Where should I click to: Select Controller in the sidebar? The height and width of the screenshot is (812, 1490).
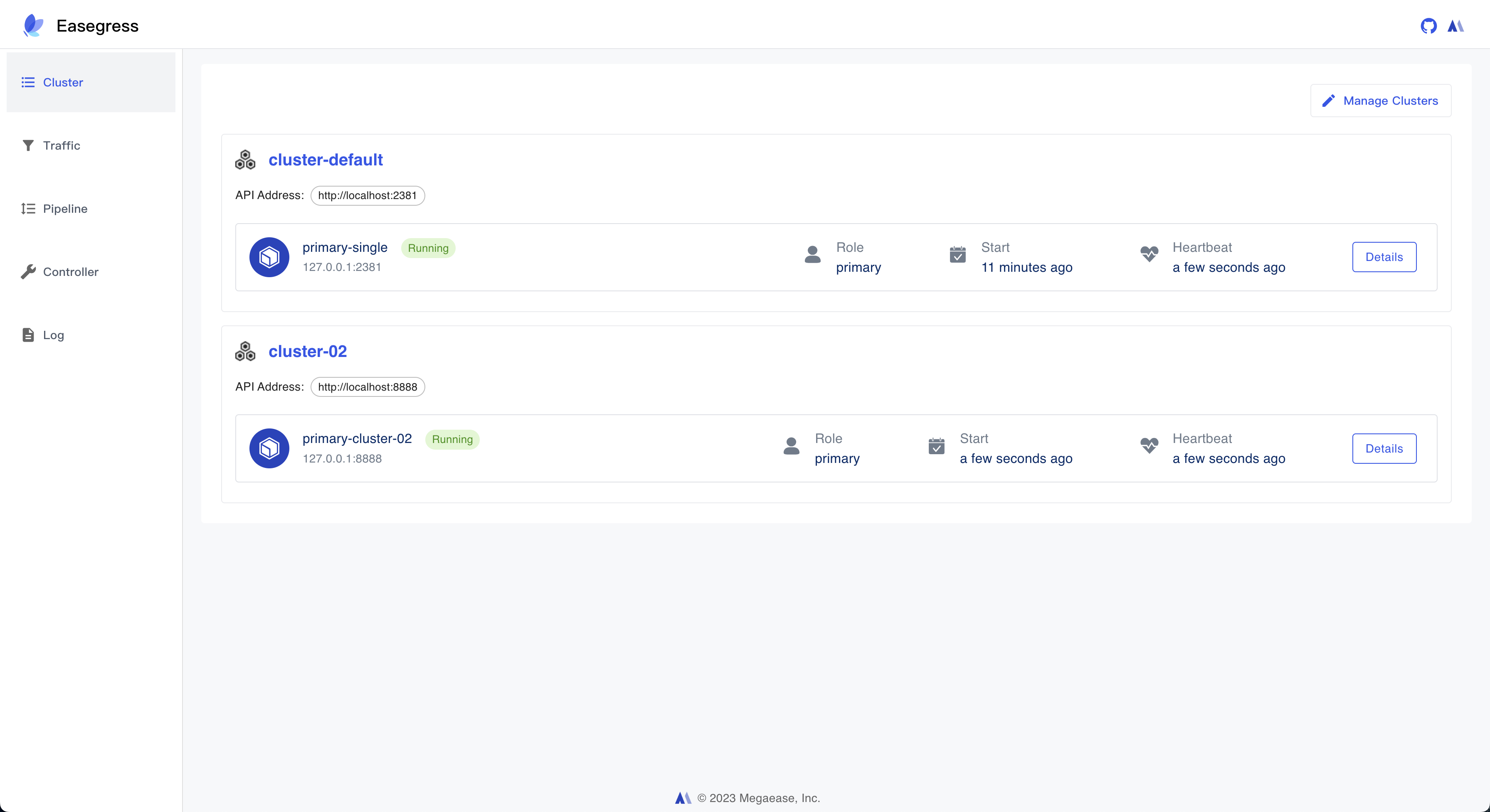71,272
